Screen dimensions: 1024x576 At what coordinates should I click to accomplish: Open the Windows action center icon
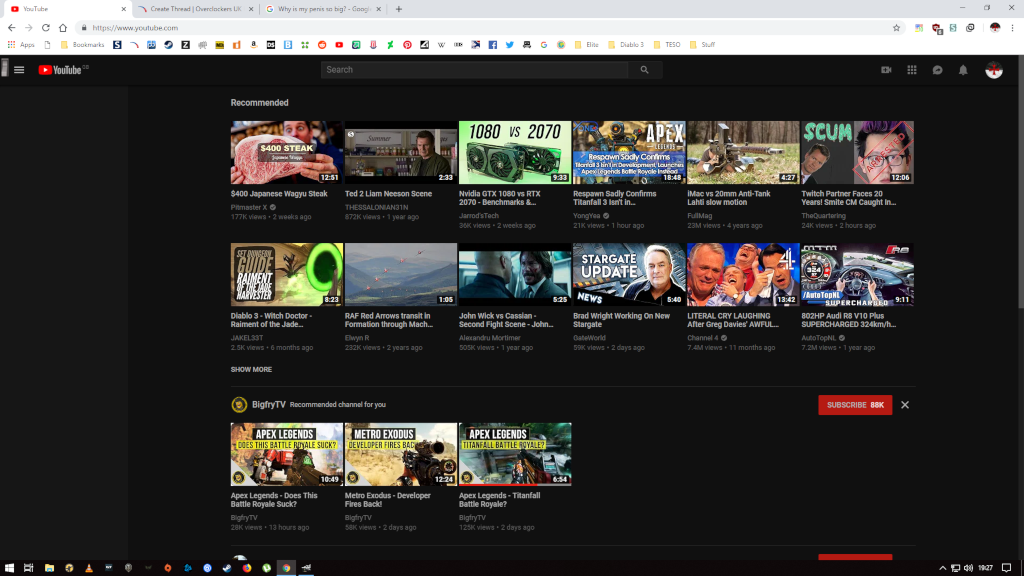click(x=1006, y=568)
